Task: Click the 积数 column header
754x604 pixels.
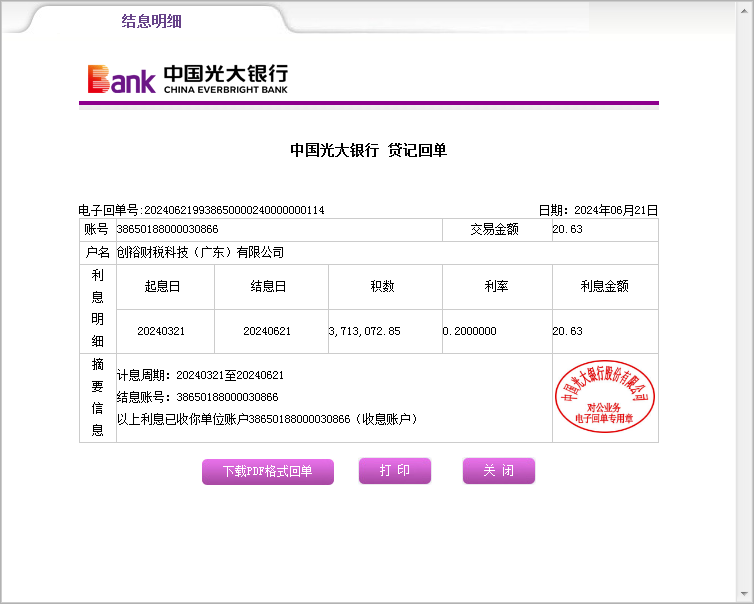Action: tap(382, 286)
